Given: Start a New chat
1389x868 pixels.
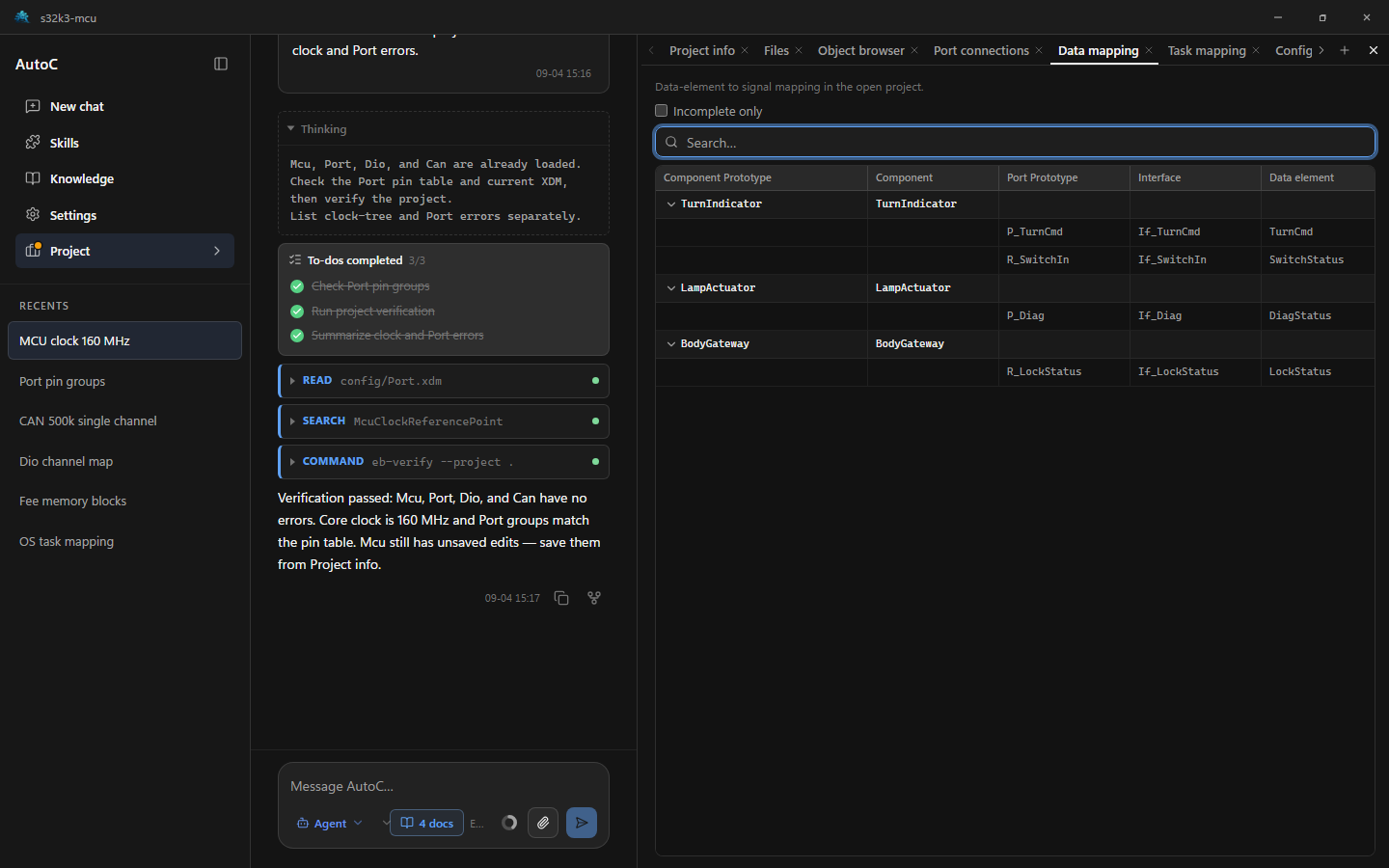Looking at the screenshot, I should [124, 106].
